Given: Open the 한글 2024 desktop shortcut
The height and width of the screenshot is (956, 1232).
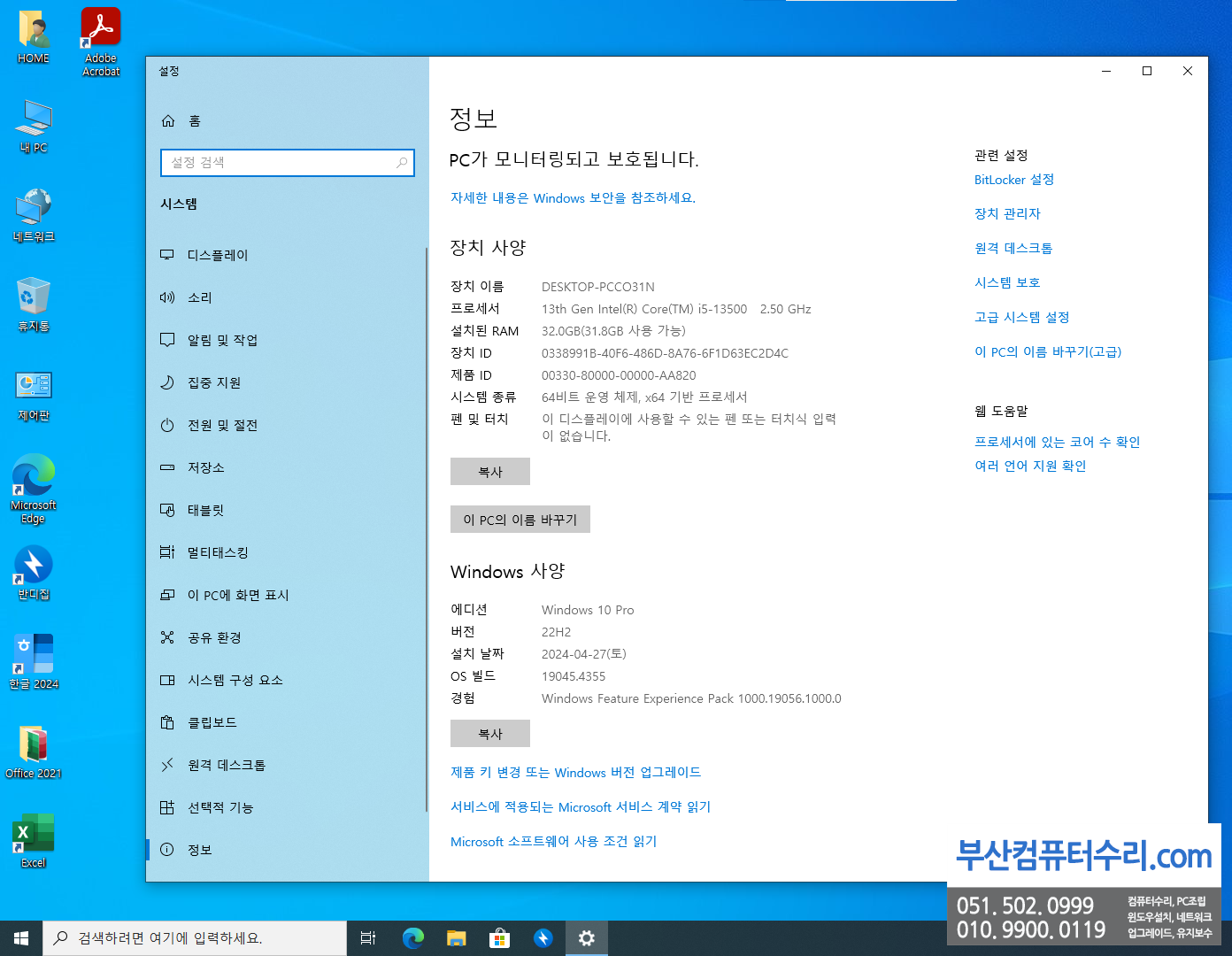Looking at the screenshot, I should coord(34,661).
